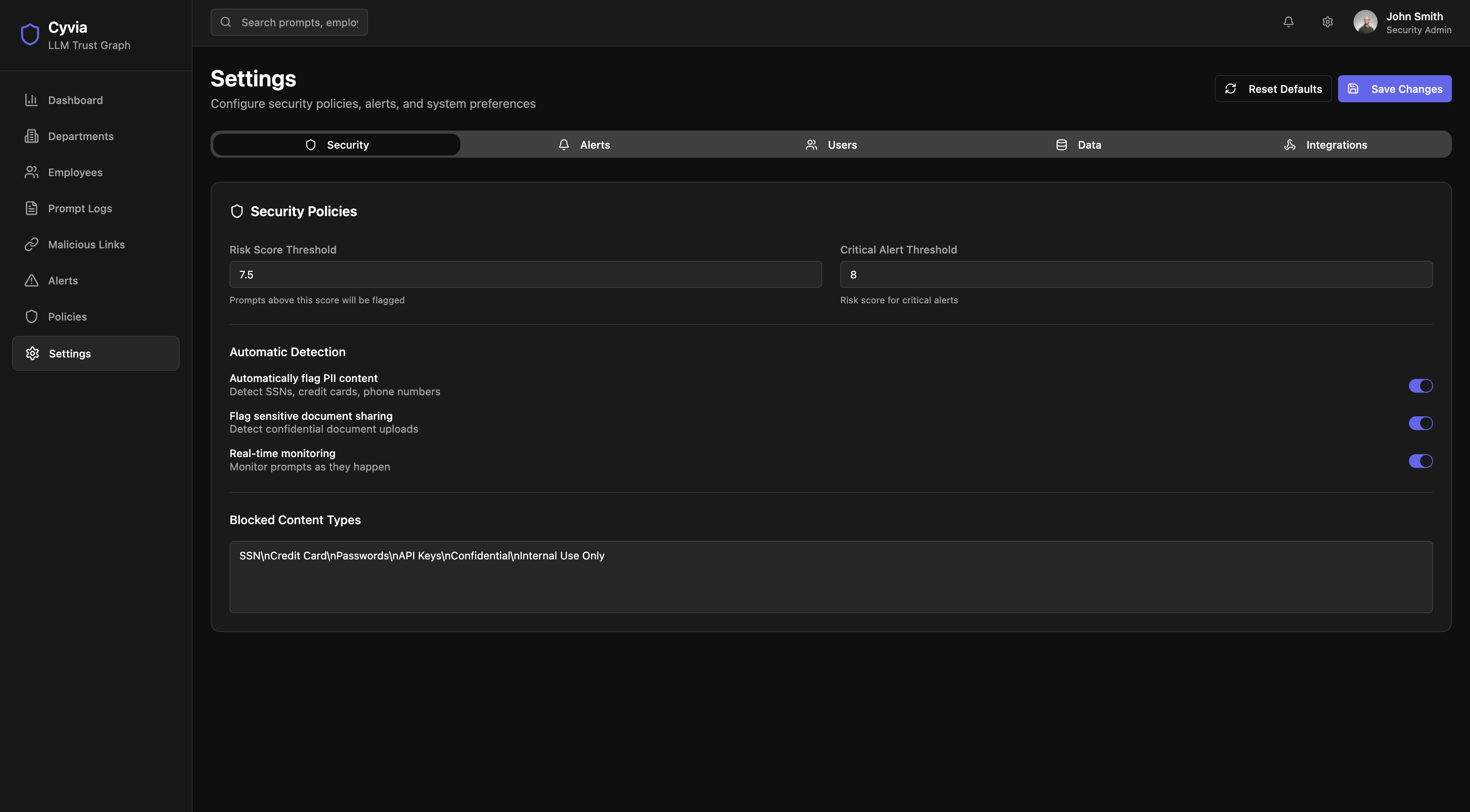Click the Cyvia shield logo
1470x812 pixels.
tap(30, 35)
